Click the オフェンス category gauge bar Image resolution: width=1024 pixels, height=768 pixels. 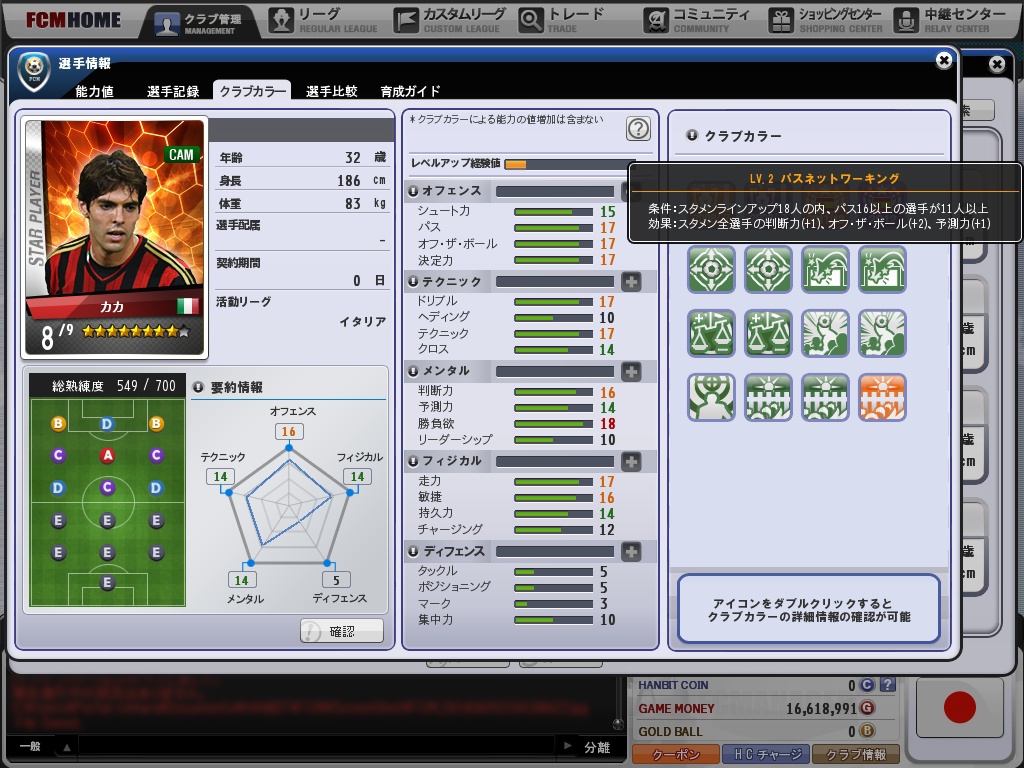coord(555,191)
